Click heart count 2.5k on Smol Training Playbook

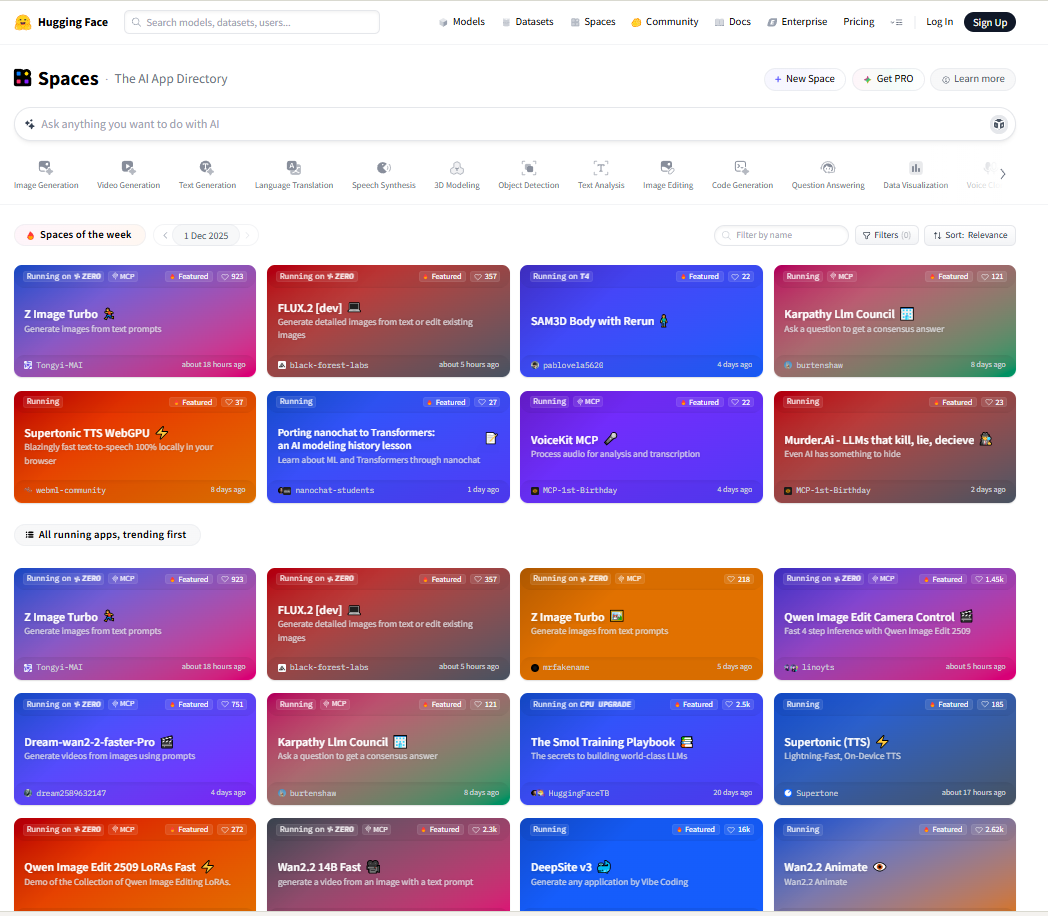739,704
